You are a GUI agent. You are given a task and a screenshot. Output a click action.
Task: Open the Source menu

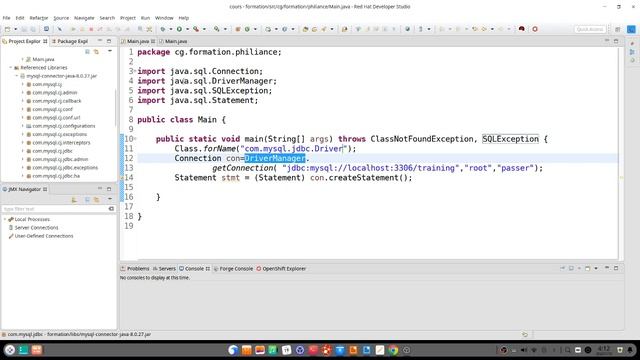click(x=61, y=18)
